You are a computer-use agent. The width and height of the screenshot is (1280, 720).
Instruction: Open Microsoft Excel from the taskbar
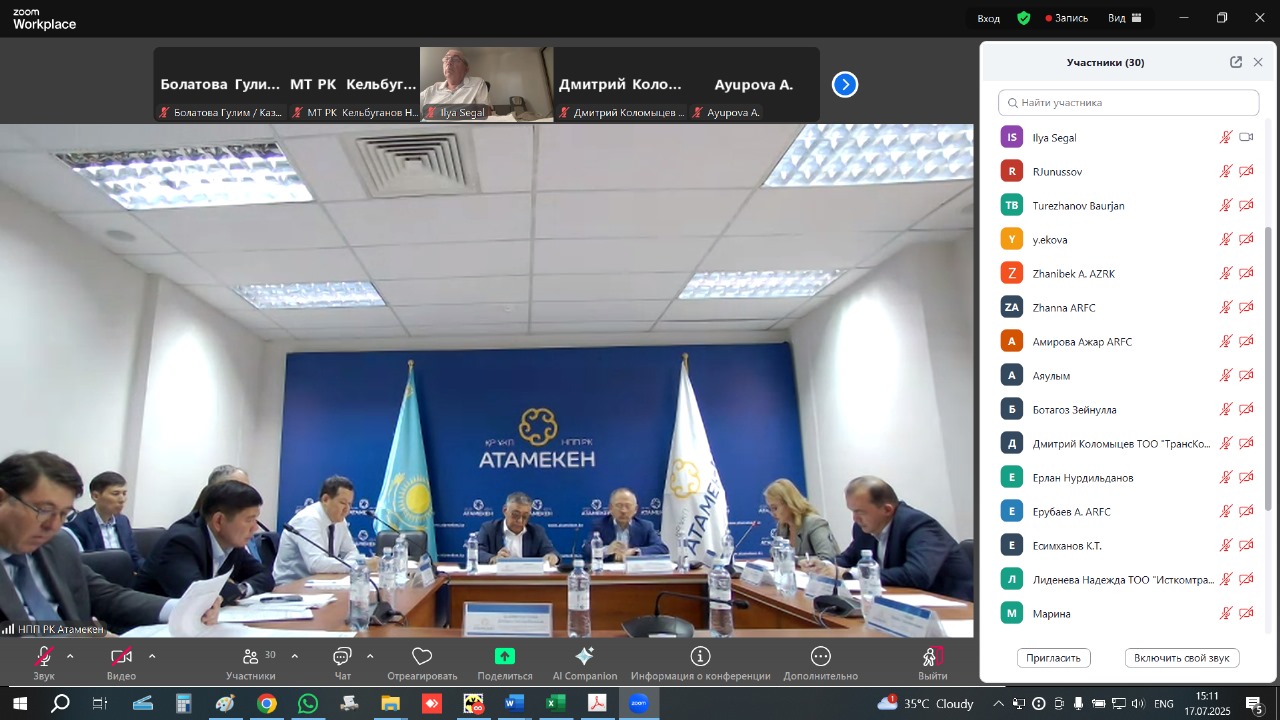(x=555, y=704)
